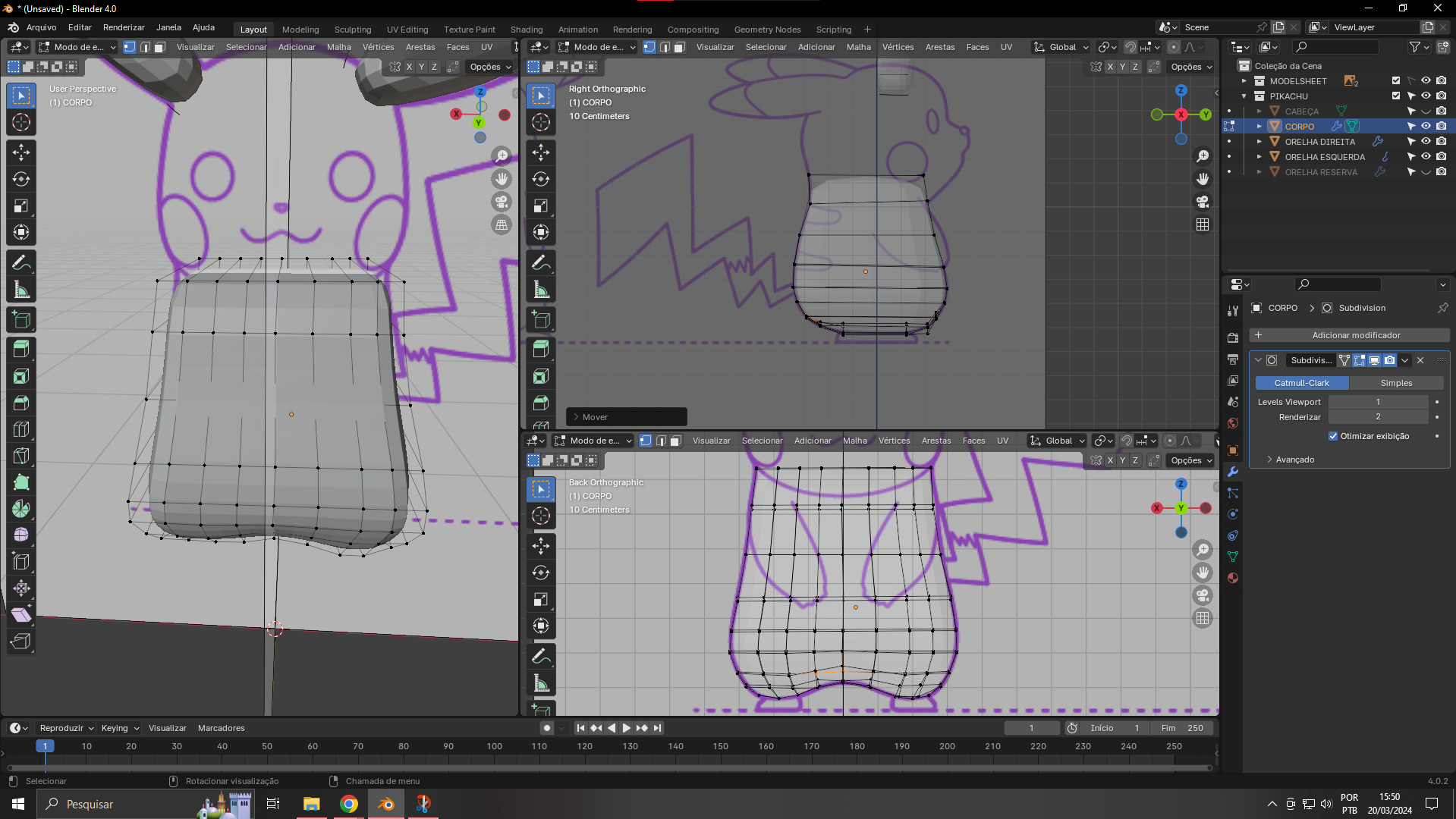
Task: Select the Measure tool in left viewport
Action: (x=21, y=290)
